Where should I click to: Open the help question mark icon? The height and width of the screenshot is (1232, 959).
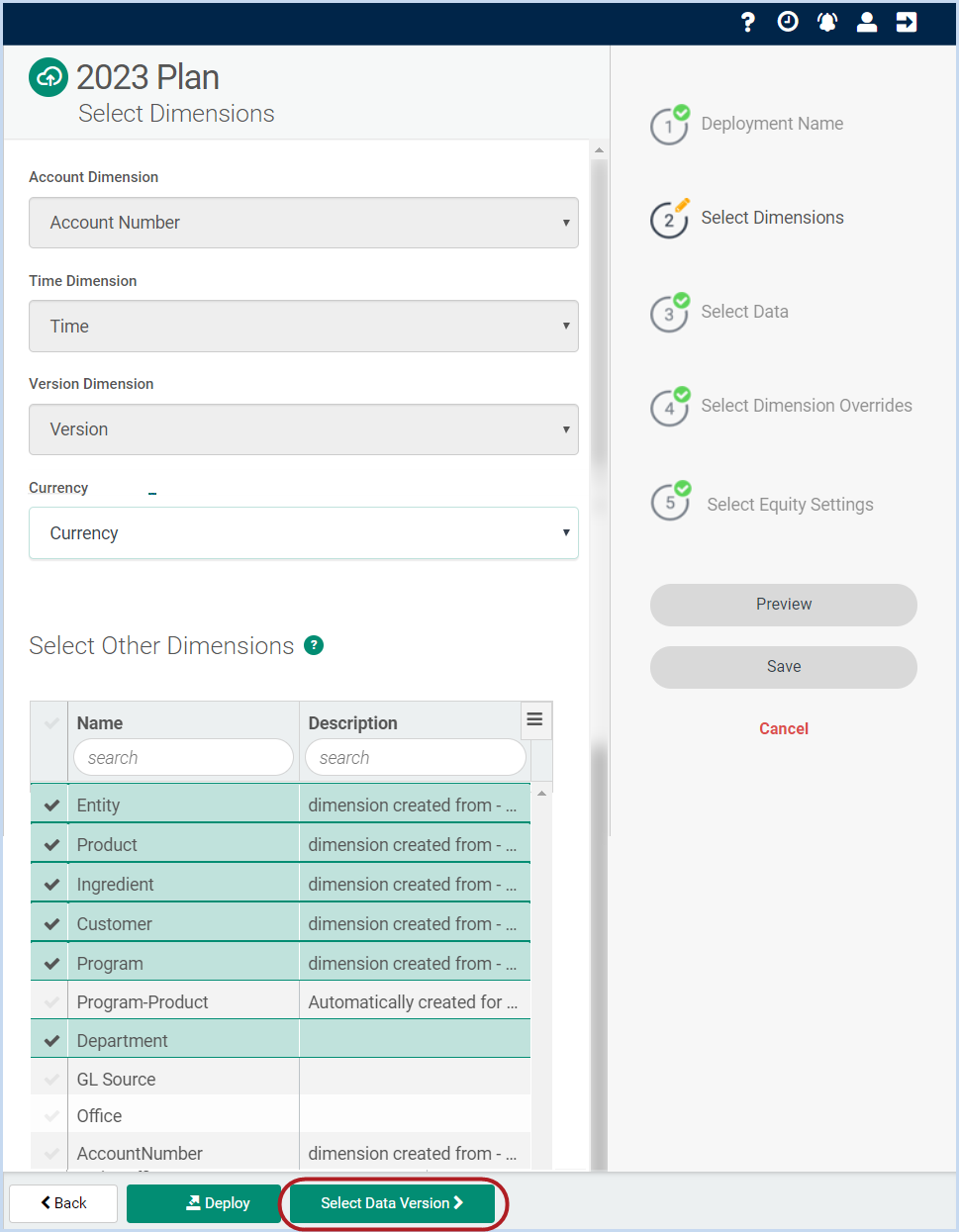pyautogui.click(x=748, y=22)
